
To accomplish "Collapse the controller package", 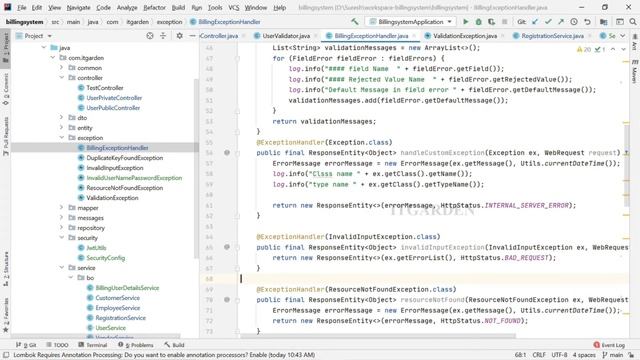I will pyautogui.click(x=62, y=78).
